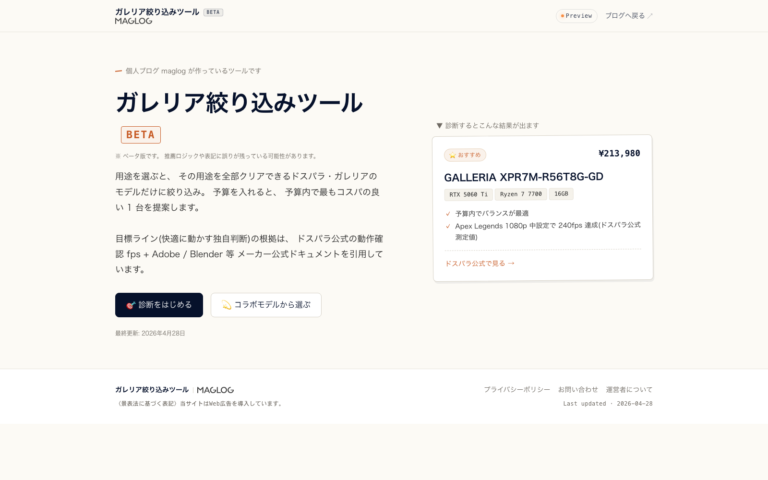Click the Ryzen 7 7700 spec tag
The width and height of the screenshot is (768, 480).
click(x=521, y=194)
